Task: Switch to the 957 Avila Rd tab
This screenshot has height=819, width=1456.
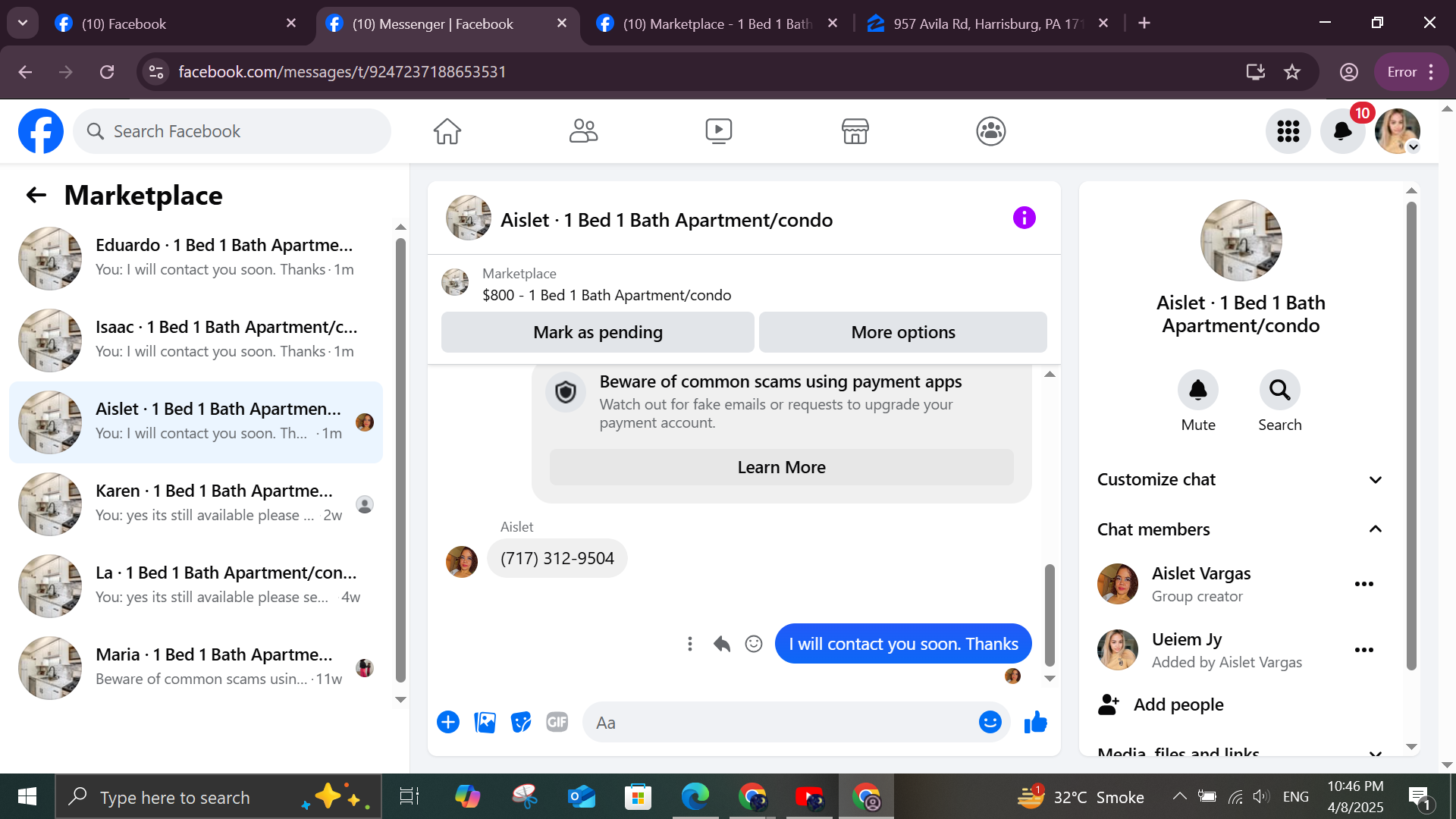Action: (x=984, y=24)
